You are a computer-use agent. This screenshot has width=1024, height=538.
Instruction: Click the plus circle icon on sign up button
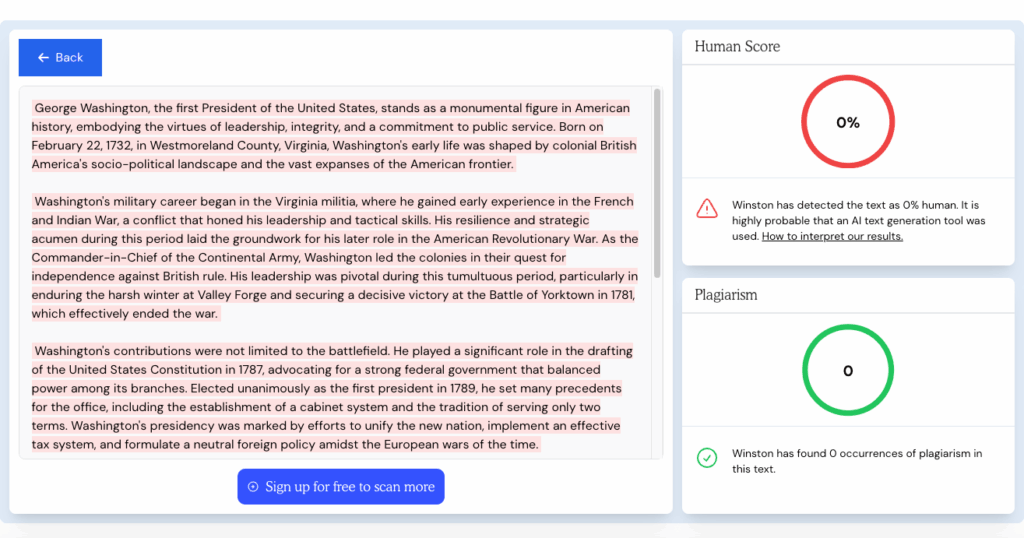tap(253, 486)
